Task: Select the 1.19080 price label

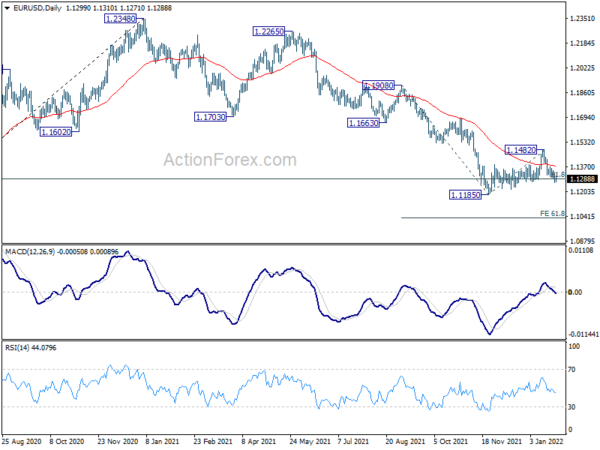Action: point(378,85)
